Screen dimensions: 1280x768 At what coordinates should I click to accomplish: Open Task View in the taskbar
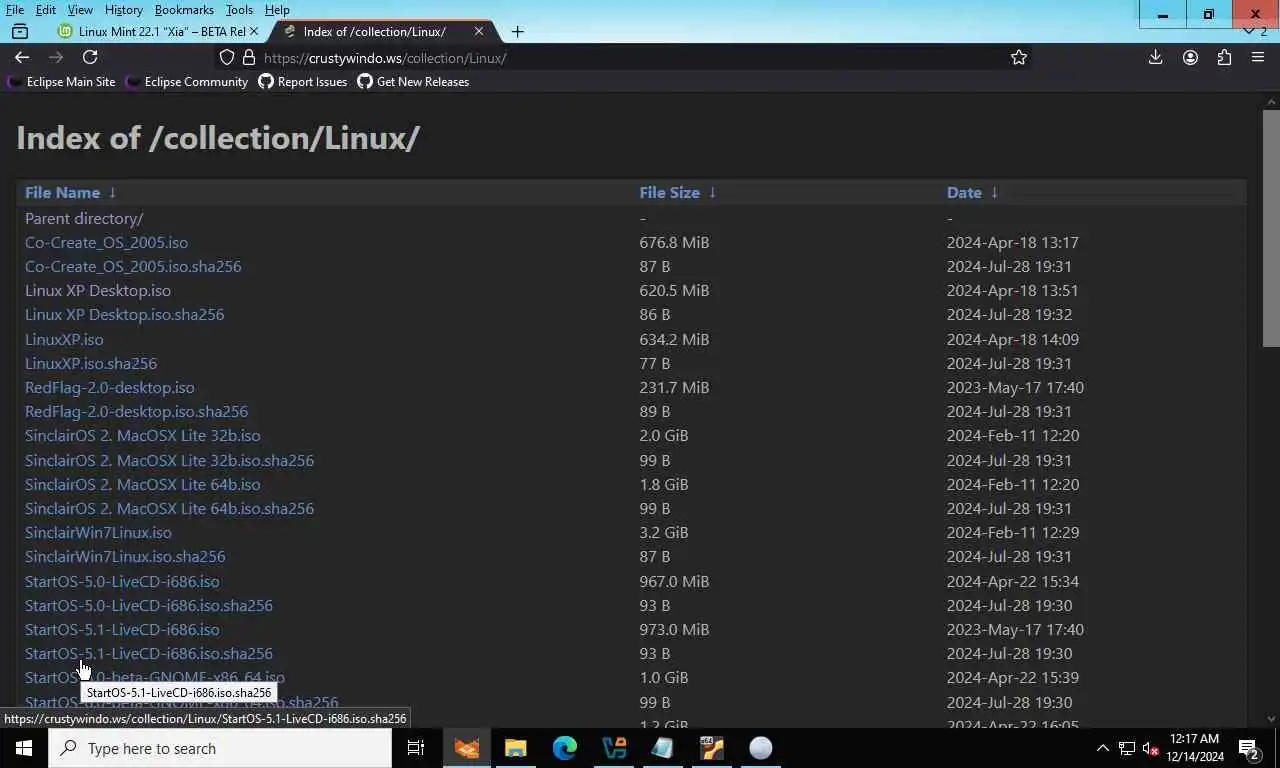tap(416, 748)
